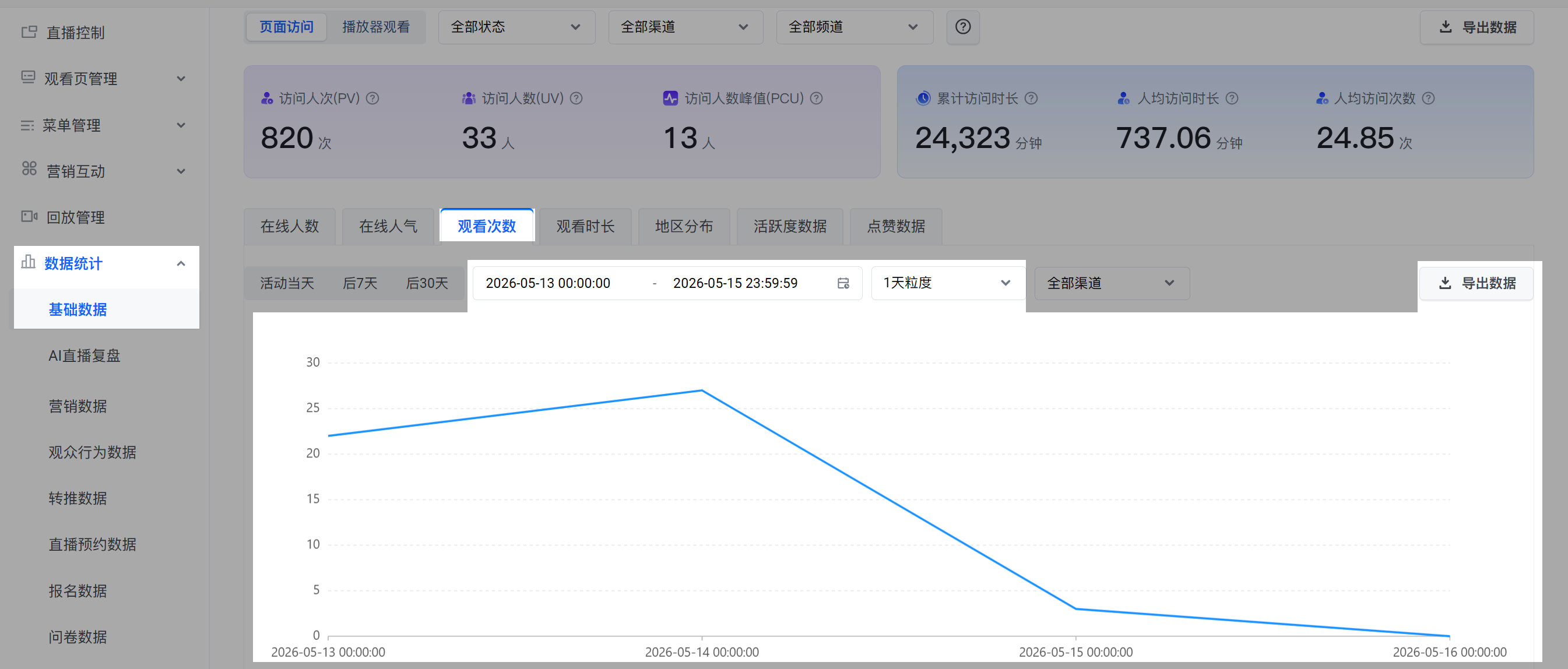Select 页面访问 toggle option
Viewport: 1568px width, 669px height.
coord(287,27)
